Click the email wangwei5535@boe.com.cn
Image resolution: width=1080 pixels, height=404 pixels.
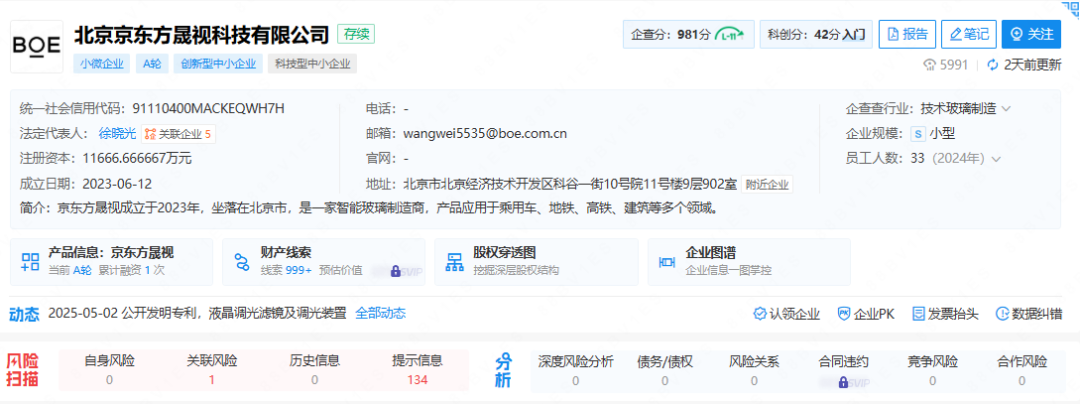(485, 134)
